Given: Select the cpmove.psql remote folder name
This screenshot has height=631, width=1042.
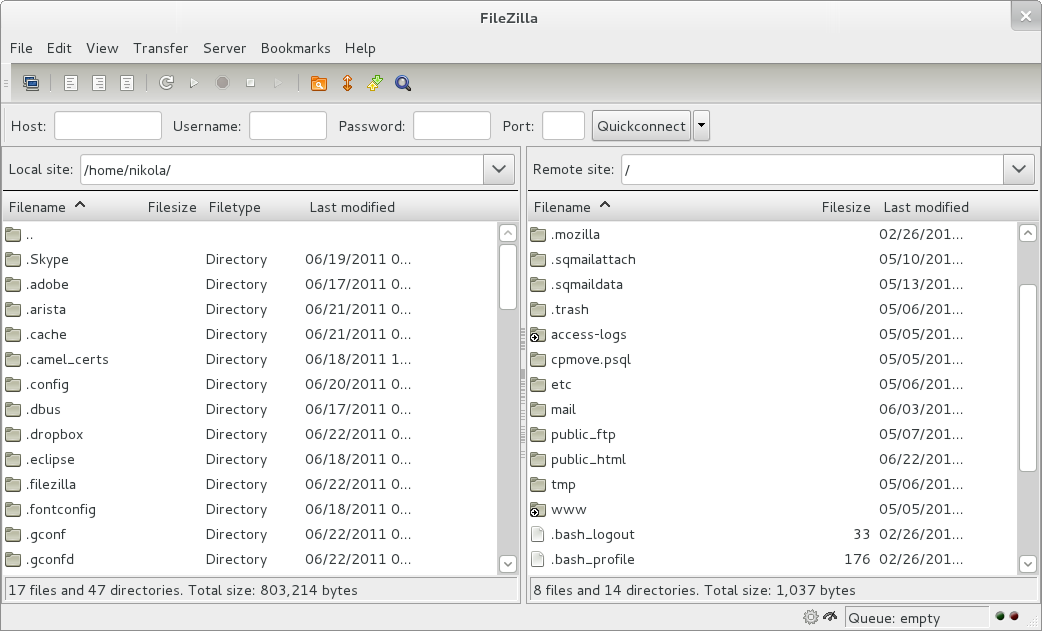Looking at the screenshot, I should click(x=591, y=360).
